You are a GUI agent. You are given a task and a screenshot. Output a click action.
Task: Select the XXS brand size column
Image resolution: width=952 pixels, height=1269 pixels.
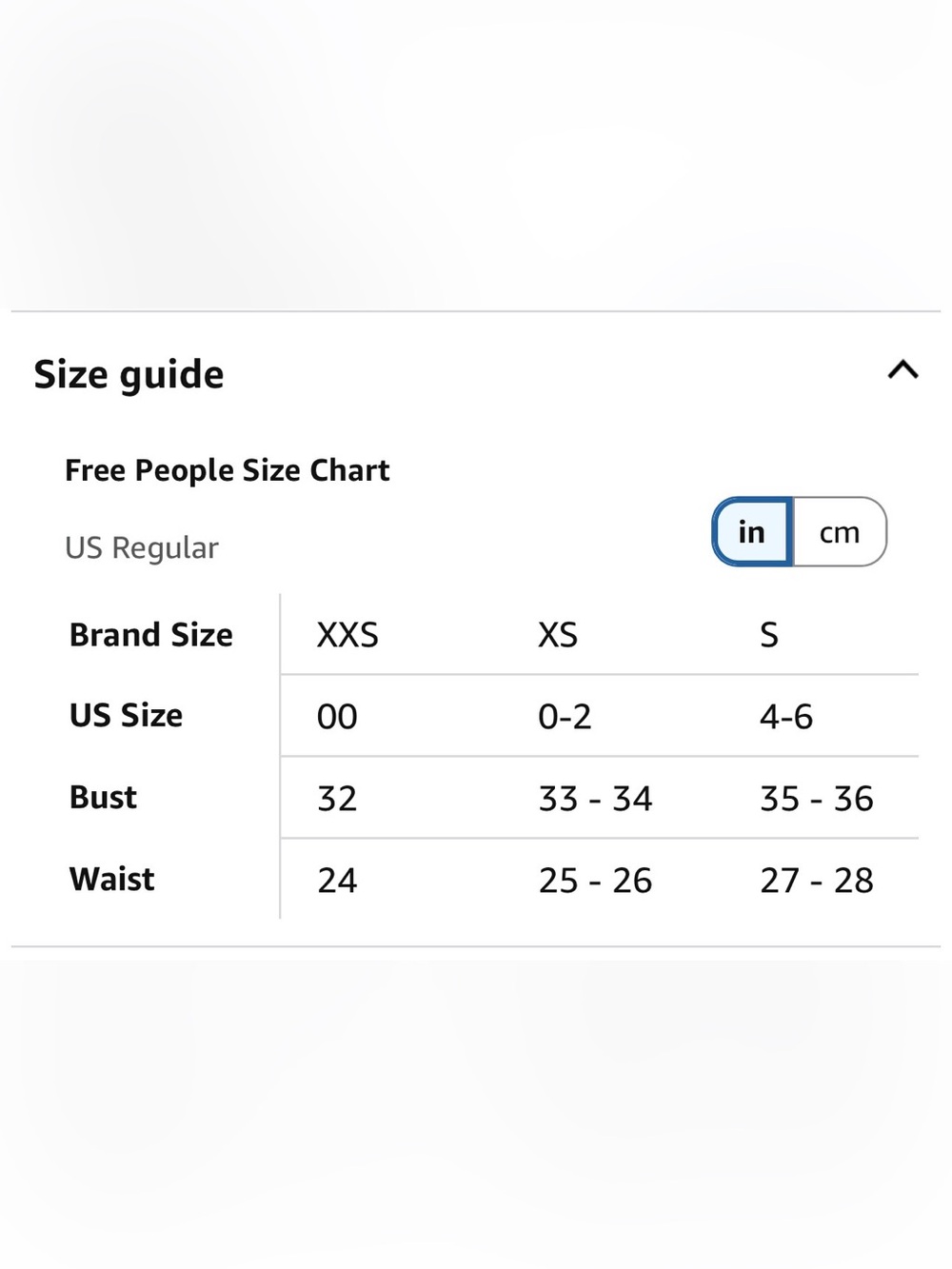pos(347,635)
